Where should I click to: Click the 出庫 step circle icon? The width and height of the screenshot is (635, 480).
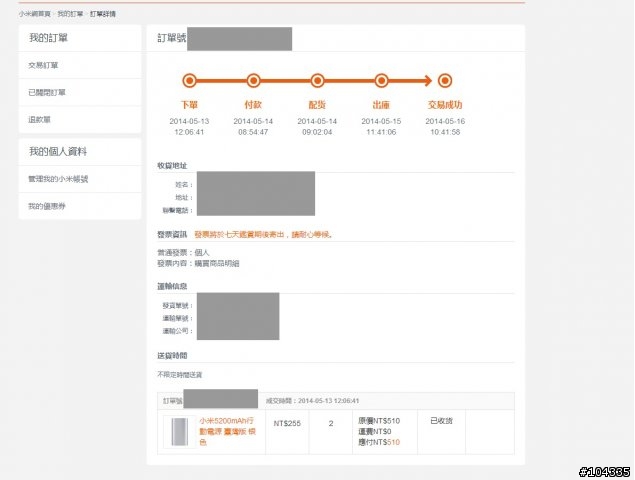tap(381, 80)
